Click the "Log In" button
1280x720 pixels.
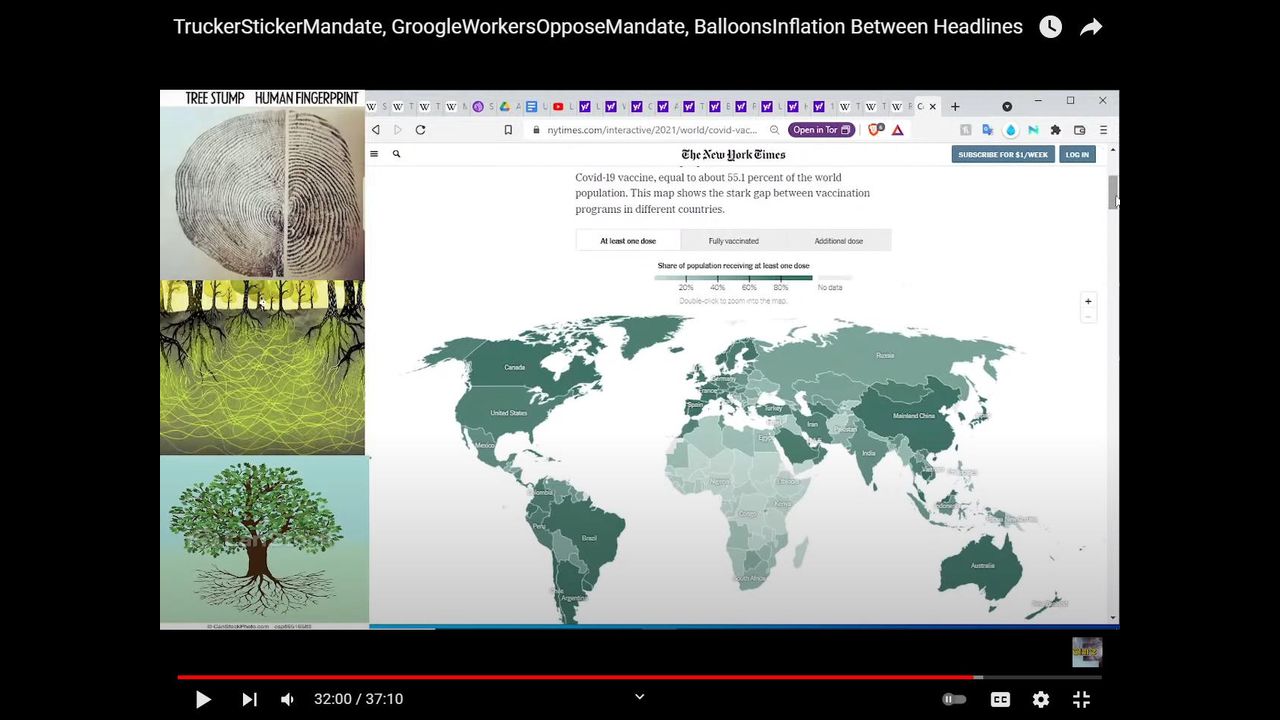1077,154
